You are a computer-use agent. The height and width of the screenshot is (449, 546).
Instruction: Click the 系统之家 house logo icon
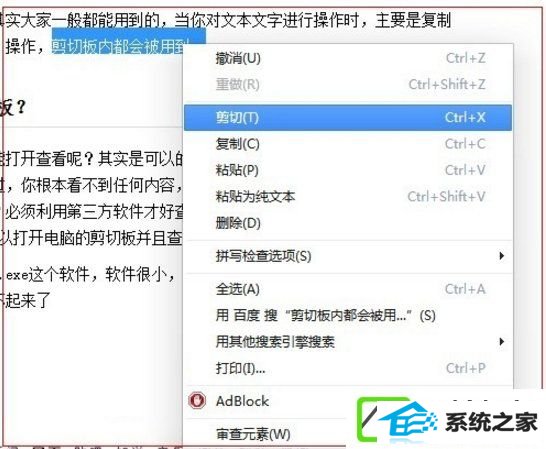pos(397,421)
